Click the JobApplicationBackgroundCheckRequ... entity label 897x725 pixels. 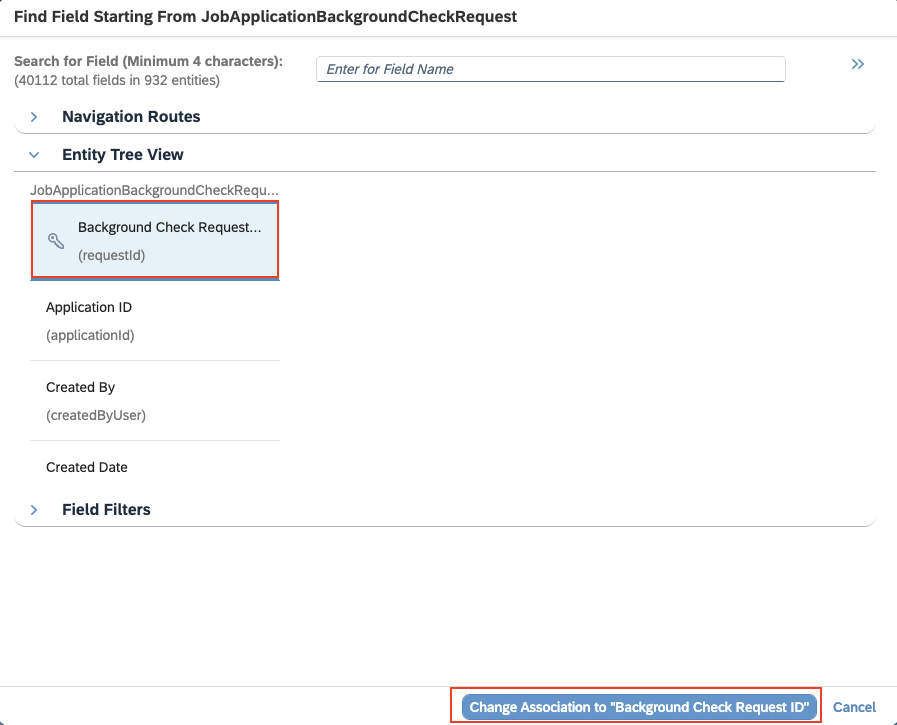click(x=154, y=190)
